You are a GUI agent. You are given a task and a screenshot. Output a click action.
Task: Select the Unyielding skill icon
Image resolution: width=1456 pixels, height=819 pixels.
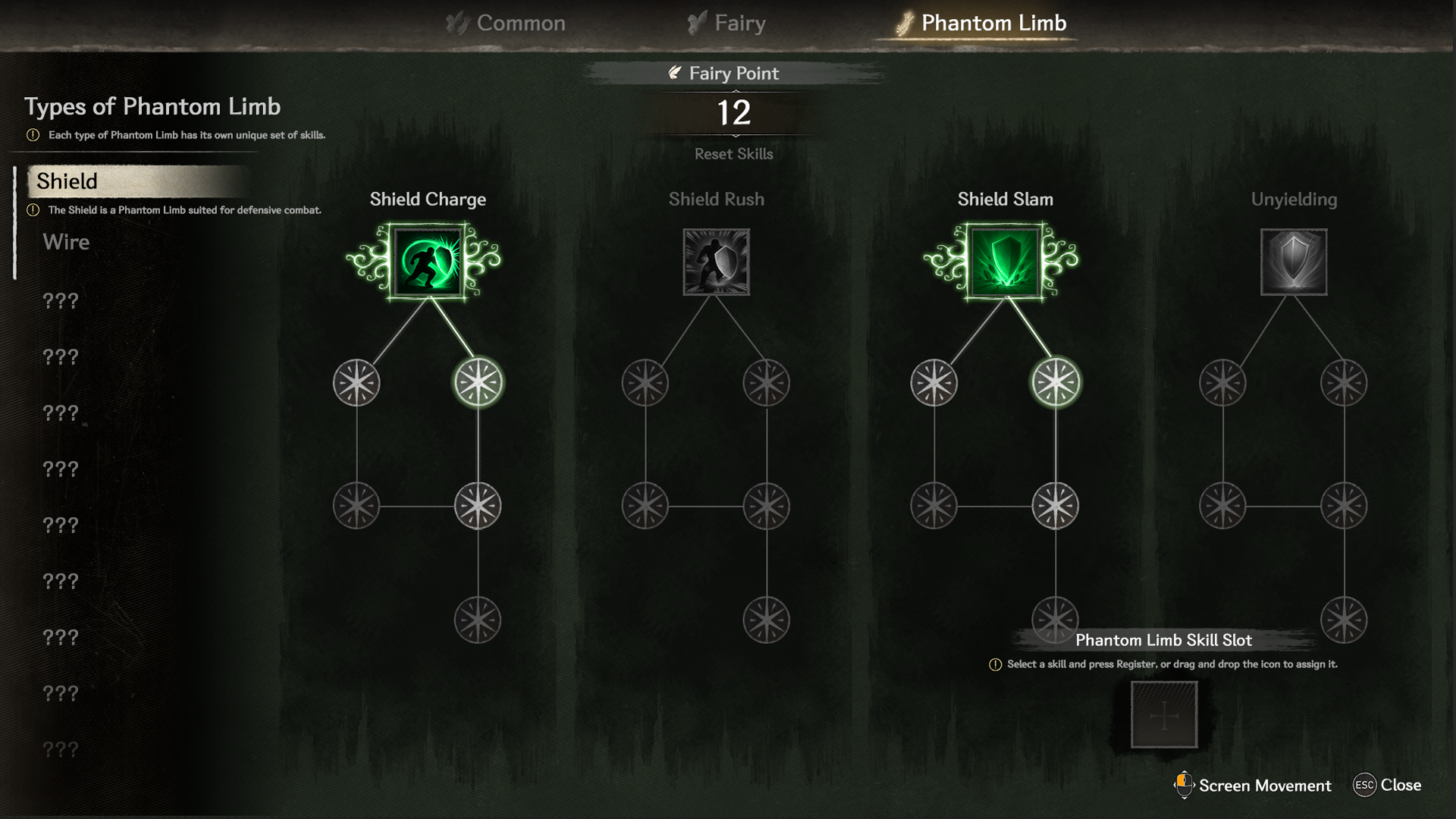tap(1294, 262)
